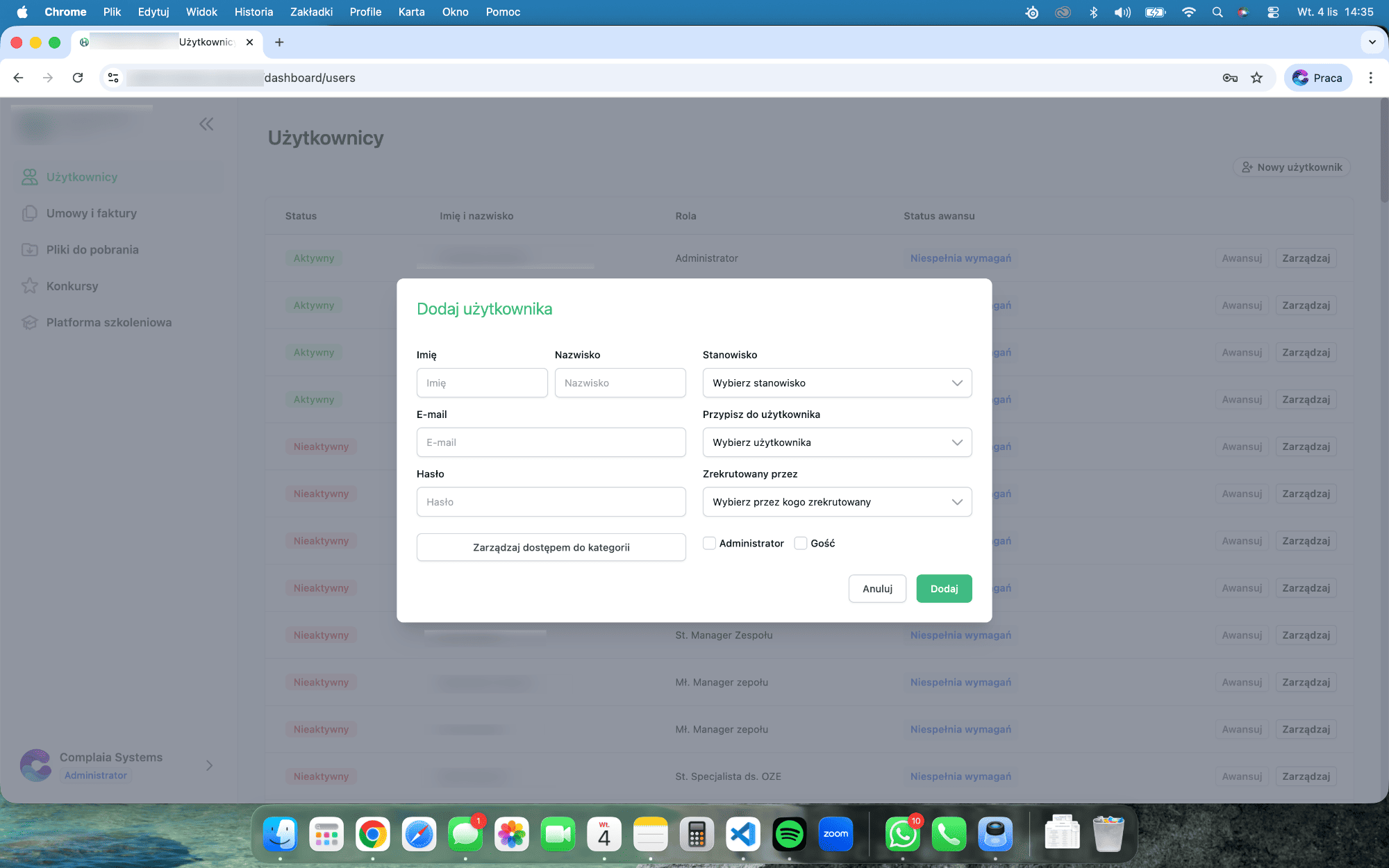
Task: Focus the E-mail input field
Action: click(x=551, y=442)
